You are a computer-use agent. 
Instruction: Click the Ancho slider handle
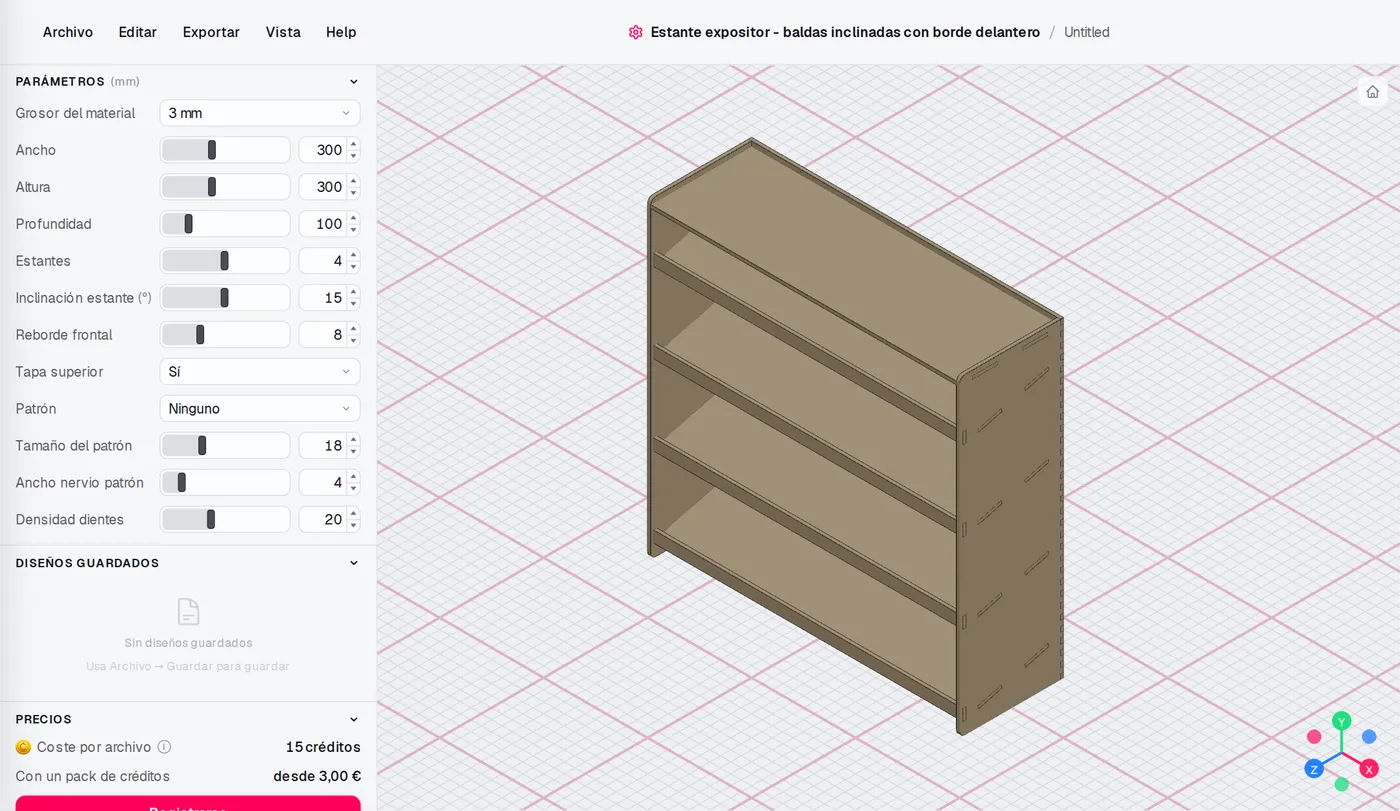[212, 150]
